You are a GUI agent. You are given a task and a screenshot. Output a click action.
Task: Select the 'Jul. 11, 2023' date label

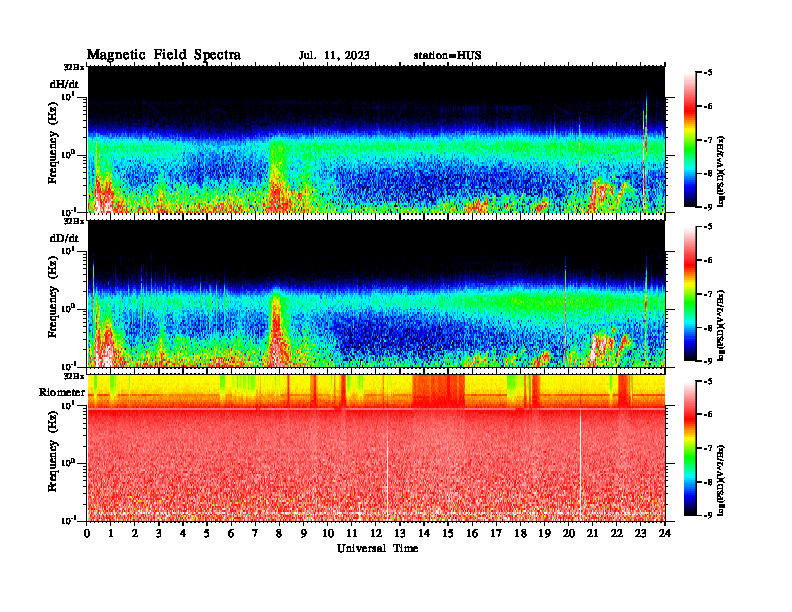(334, 56)
